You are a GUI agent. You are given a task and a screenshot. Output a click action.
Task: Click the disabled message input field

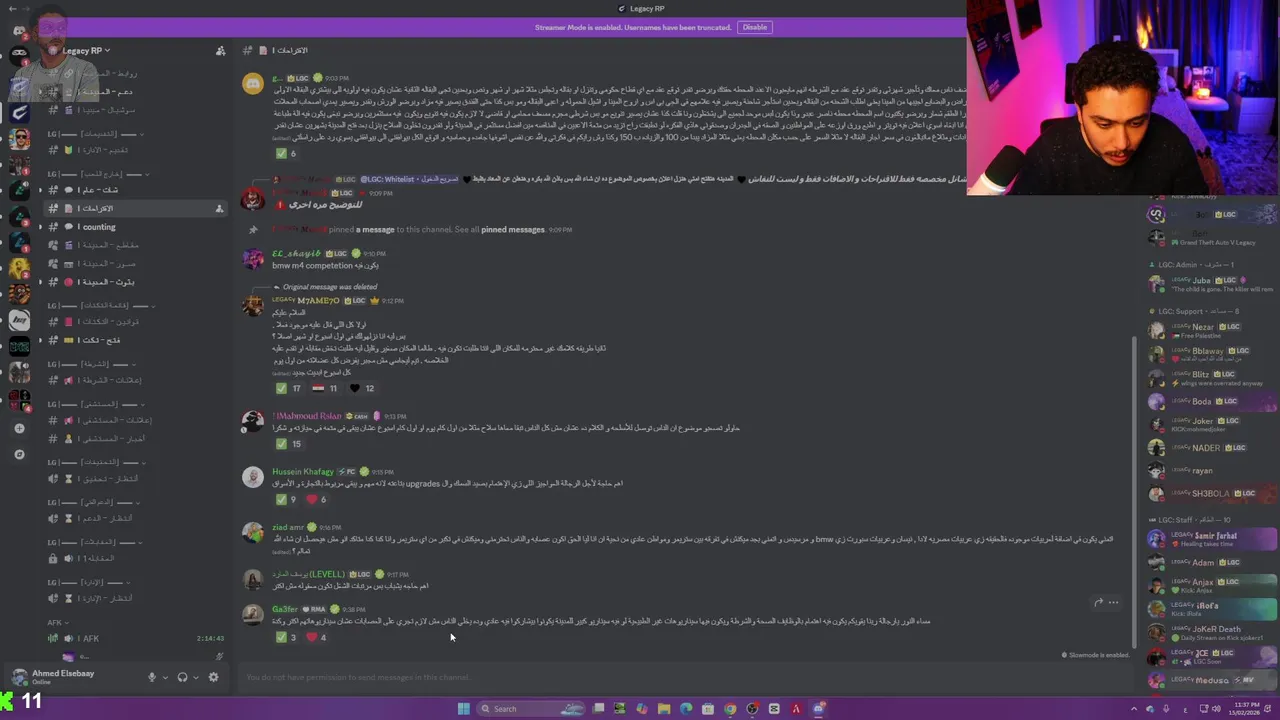tap(685, 677)
